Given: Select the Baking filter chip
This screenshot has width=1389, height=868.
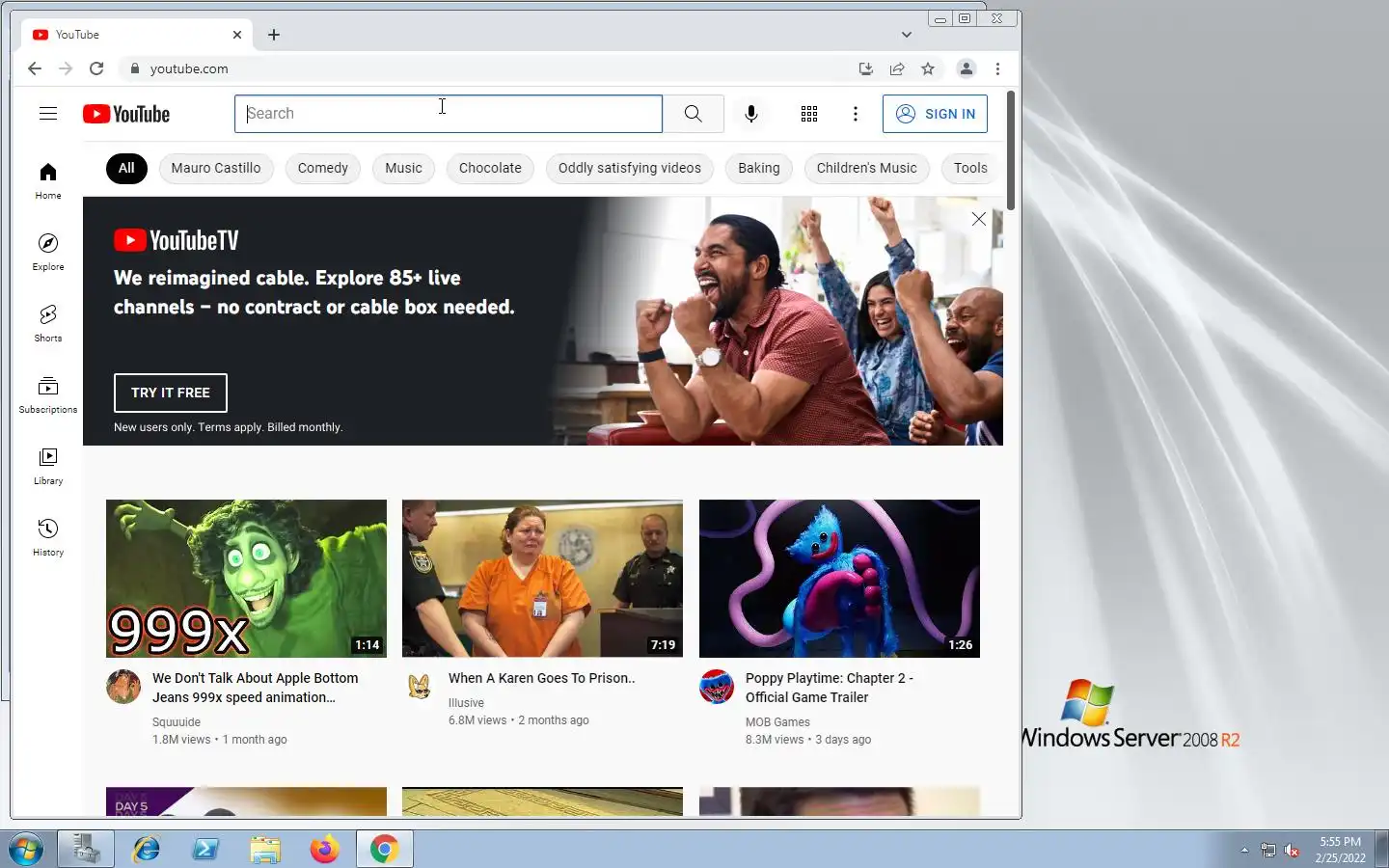Looking at the screenshot, I should pos(759,168).
